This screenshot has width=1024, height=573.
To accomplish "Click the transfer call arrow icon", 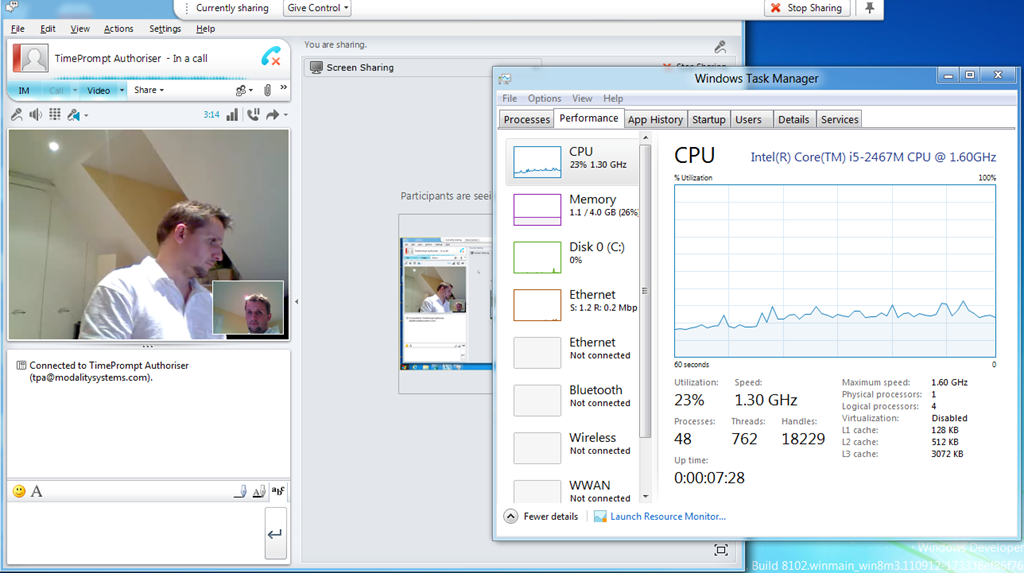I will click(x=272, y=115).
